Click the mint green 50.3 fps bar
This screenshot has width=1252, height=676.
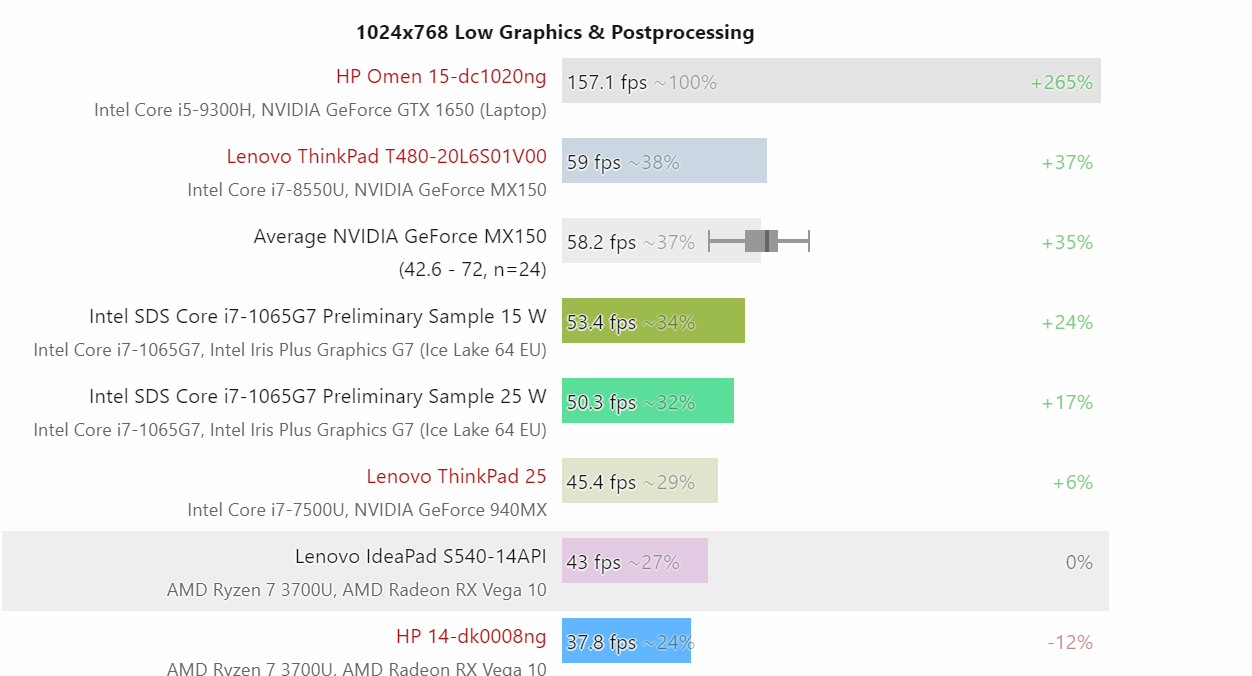(648, 401)
